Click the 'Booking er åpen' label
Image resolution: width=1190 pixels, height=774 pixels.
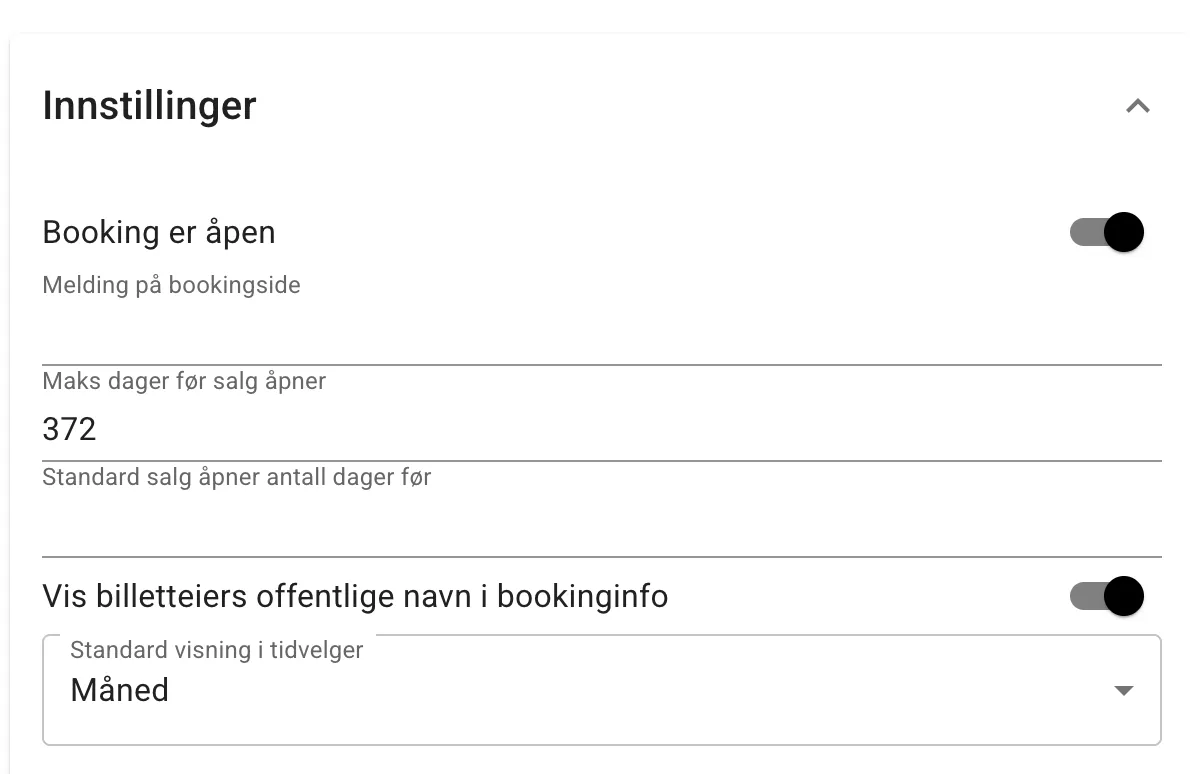[158, 232]
